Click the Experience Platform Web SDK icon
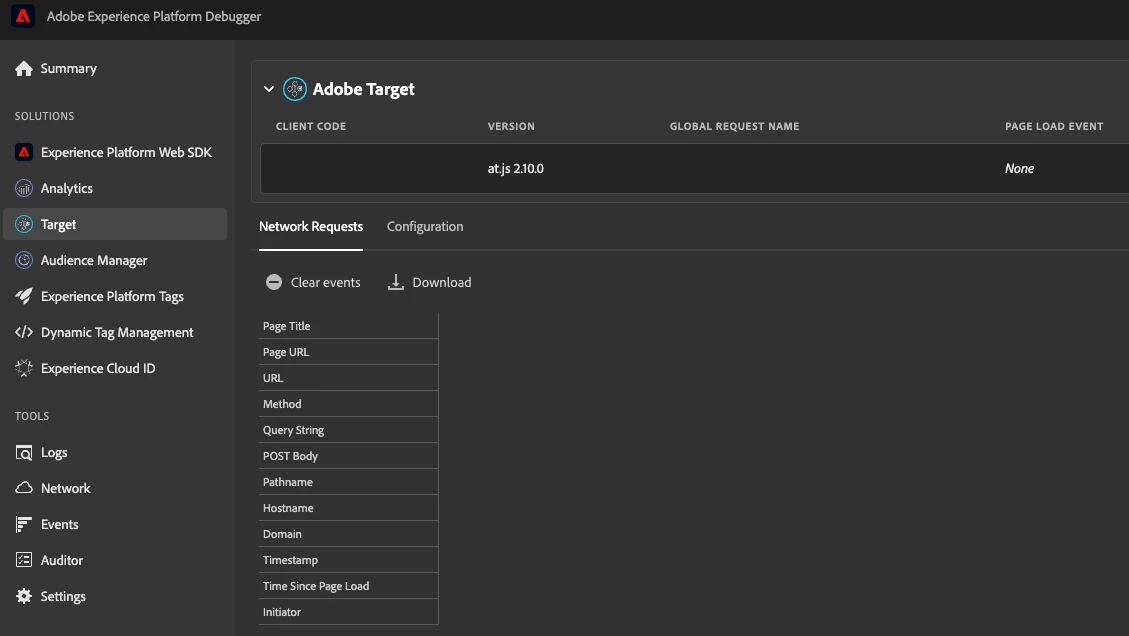 (x=24, y=152)
